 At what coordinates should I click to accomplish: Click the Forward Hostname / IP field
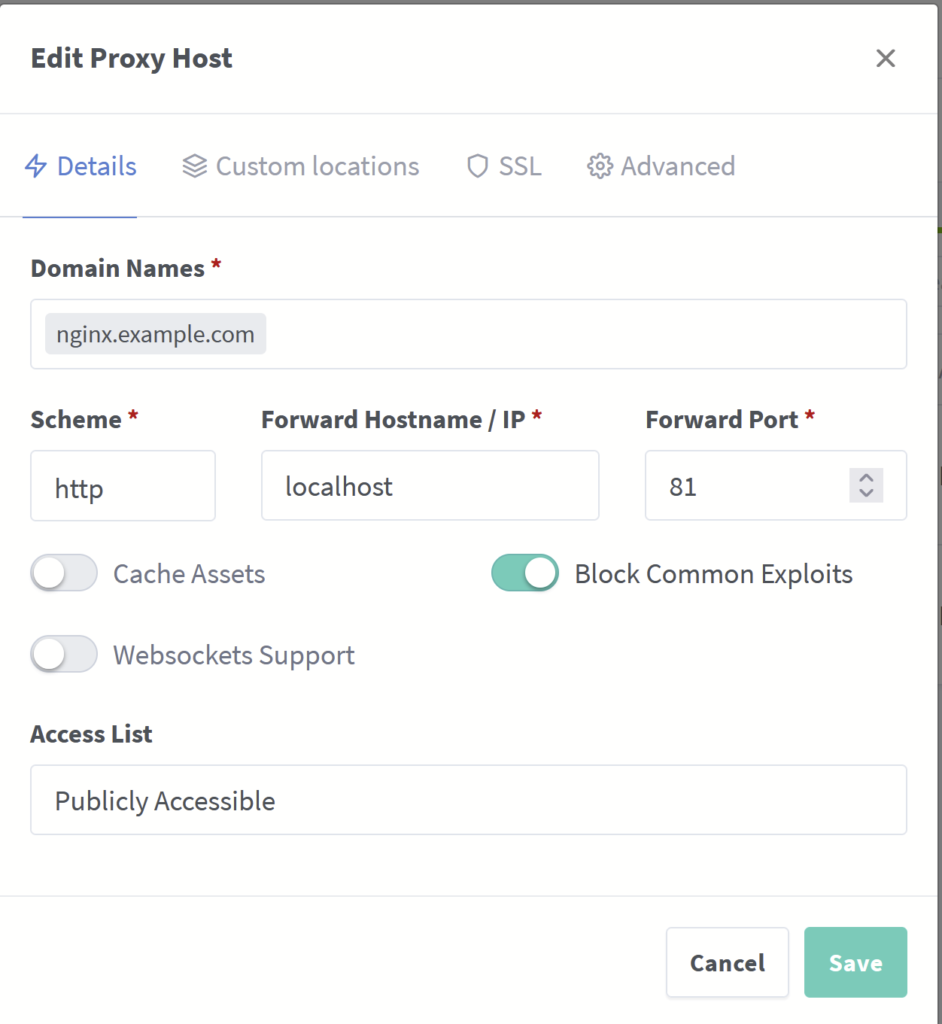tap(430, 486)
